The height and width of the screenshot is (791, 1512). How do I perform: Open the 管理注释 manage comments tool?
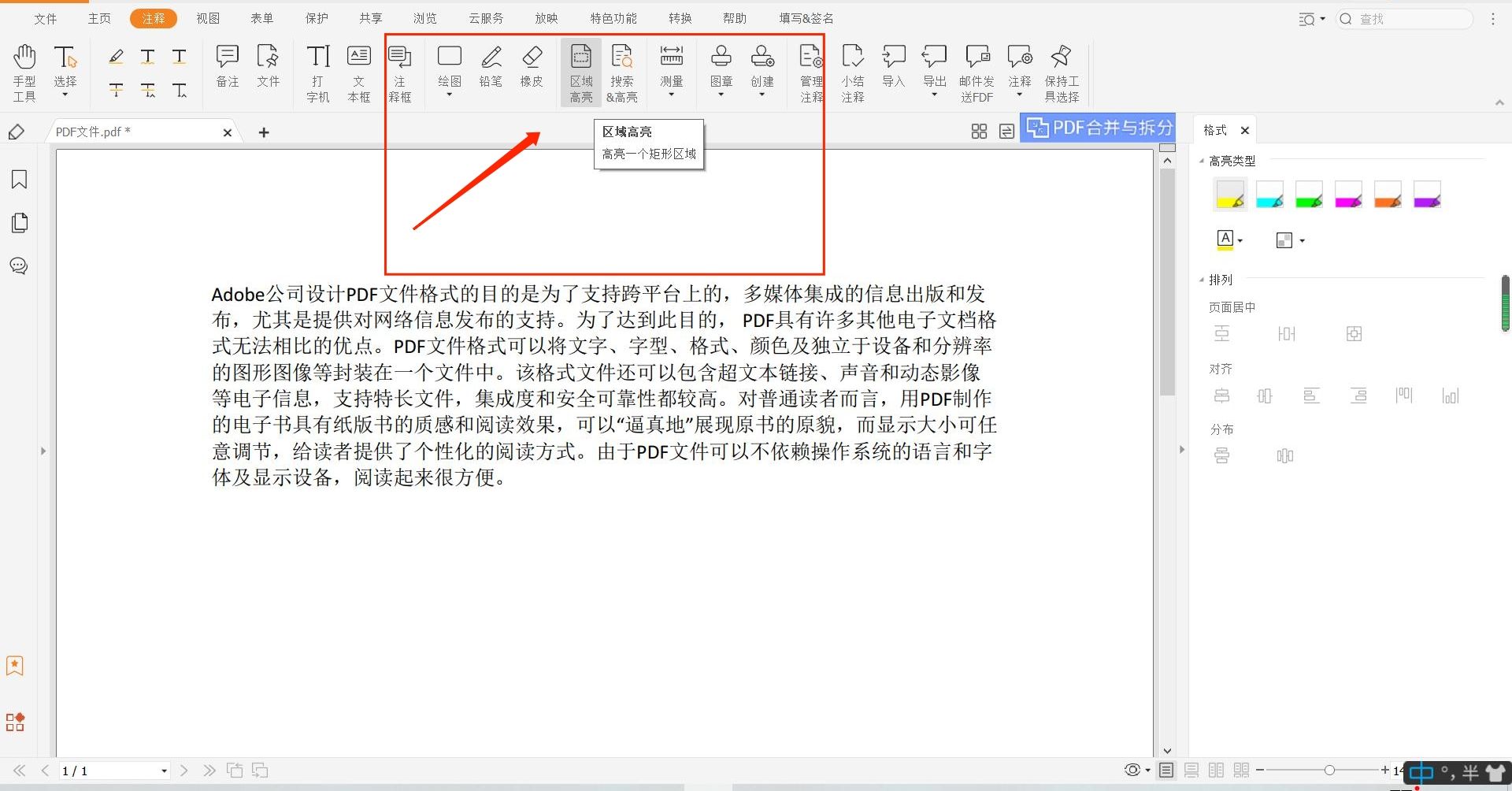[810, 72]
